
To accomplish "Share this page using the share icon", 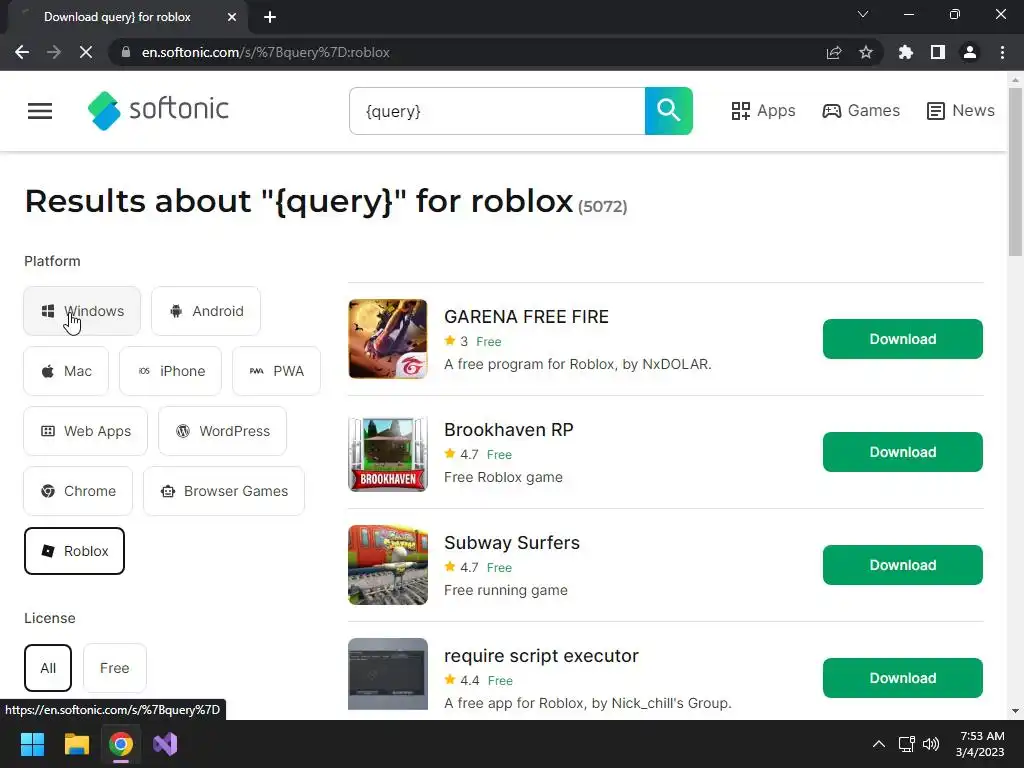I will [834, 52].
